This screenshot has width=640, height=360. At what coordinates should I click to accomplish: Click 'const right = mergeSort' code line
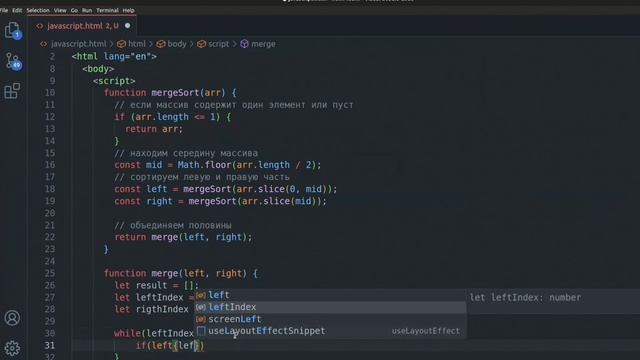pos(220,201)
